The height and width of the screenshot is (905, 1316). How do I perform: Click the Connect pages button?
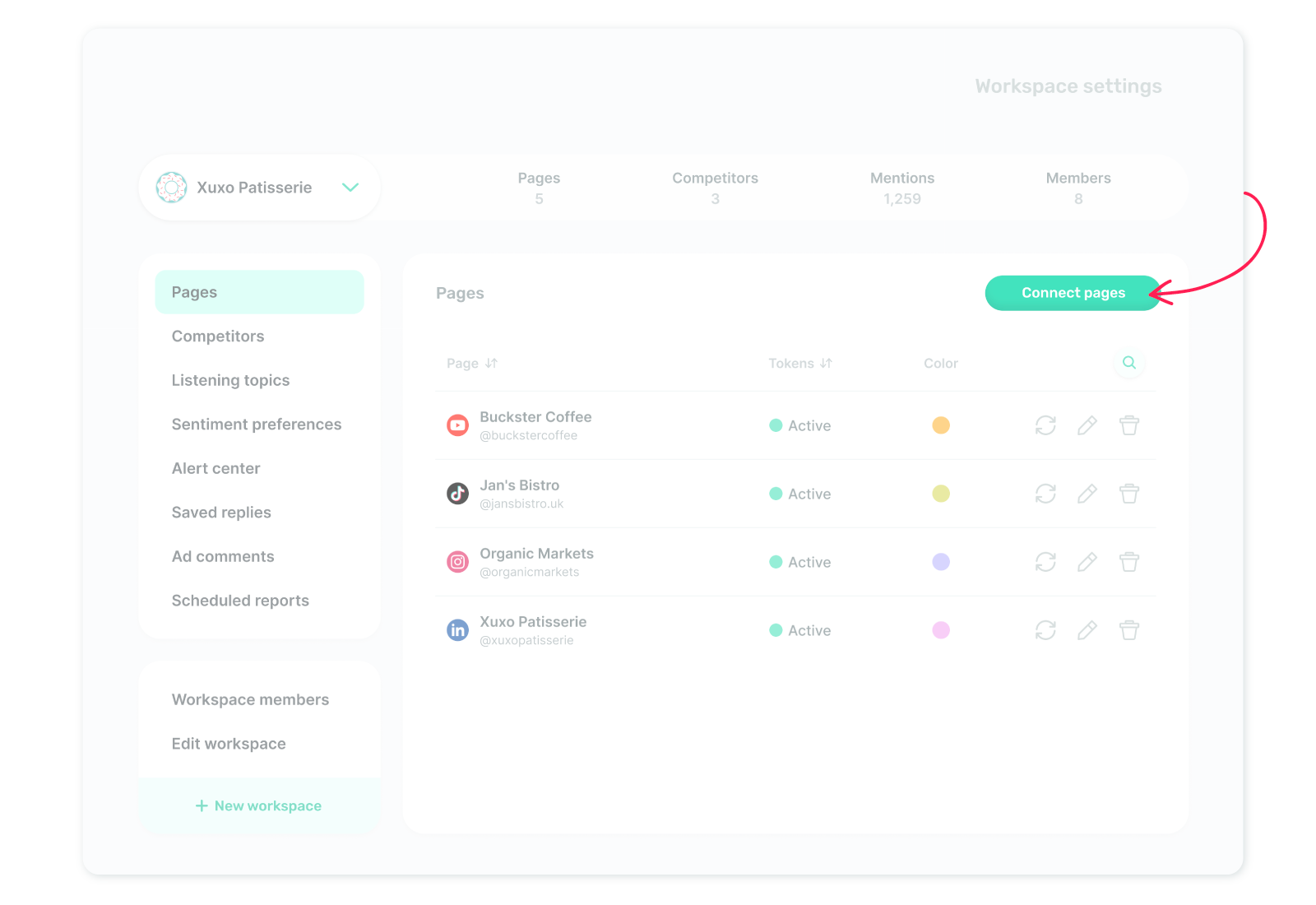1073,293
